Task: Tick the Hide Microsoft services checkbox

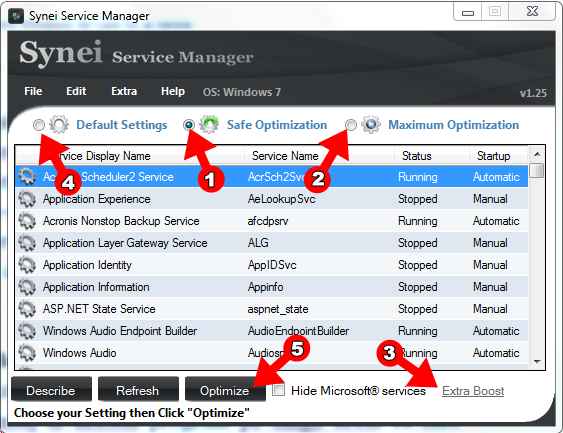Action: [278, 390]
